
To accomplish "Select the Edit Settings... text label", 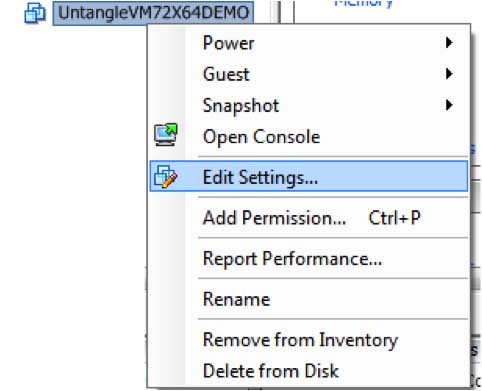I will point(260,177).
